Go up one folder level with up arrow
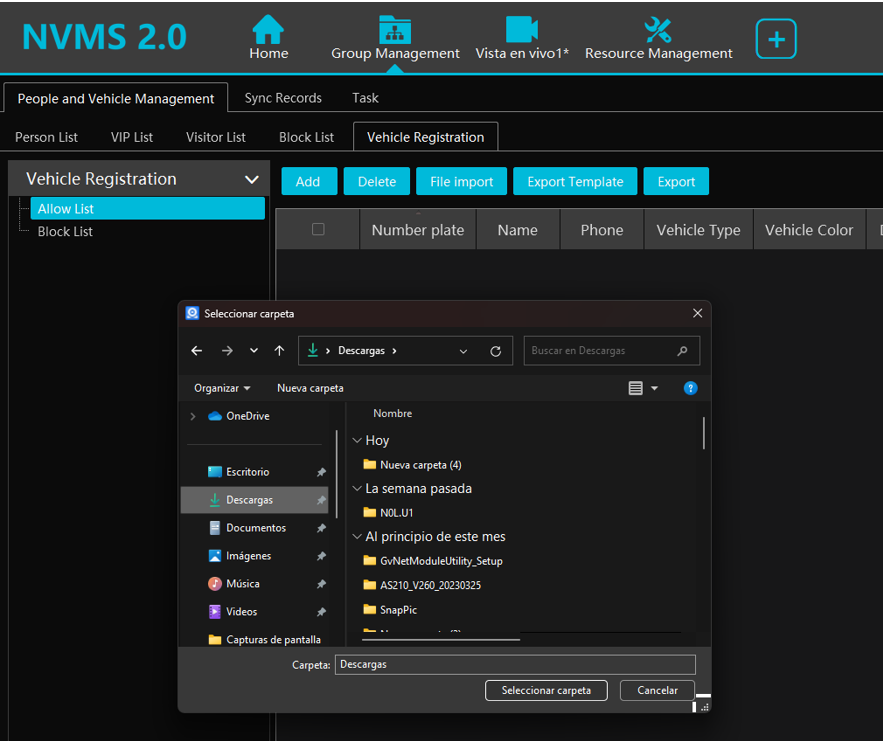Viewport: 883px width, 741px height. [279, 351]
